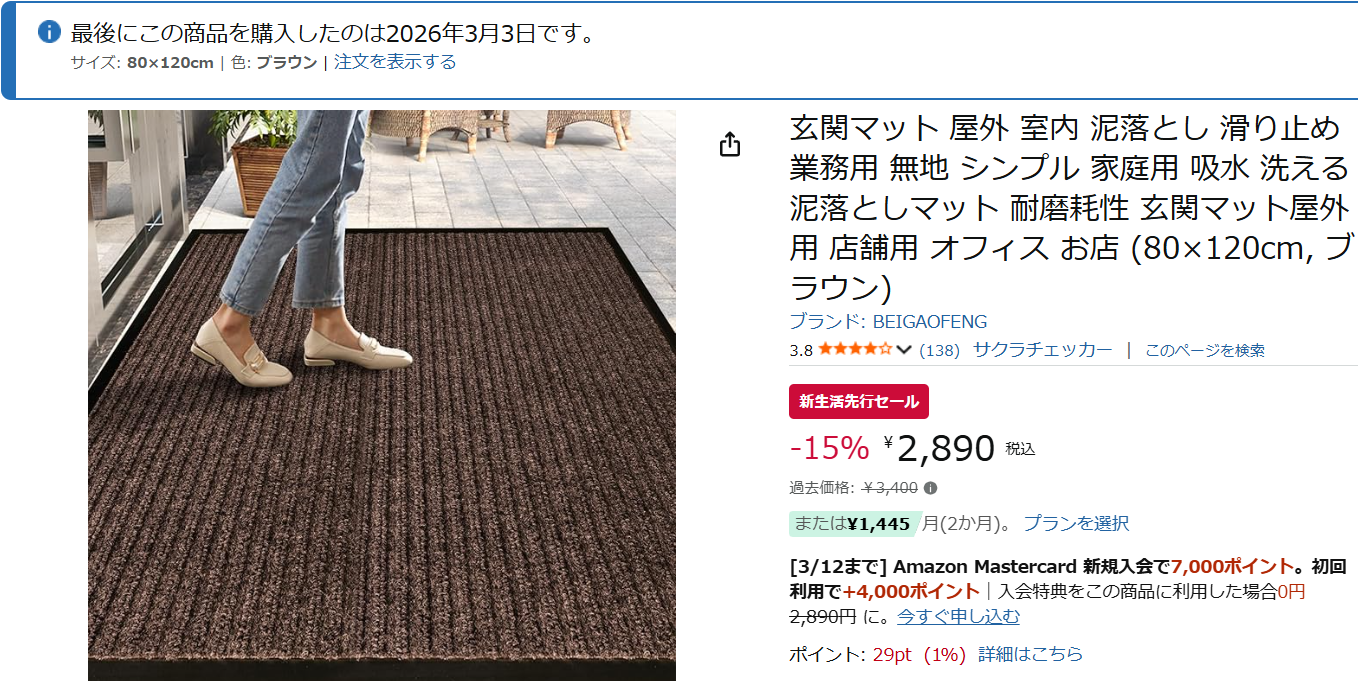
Task: Click the share icon beside product image
Action: (x=730, y=144)
